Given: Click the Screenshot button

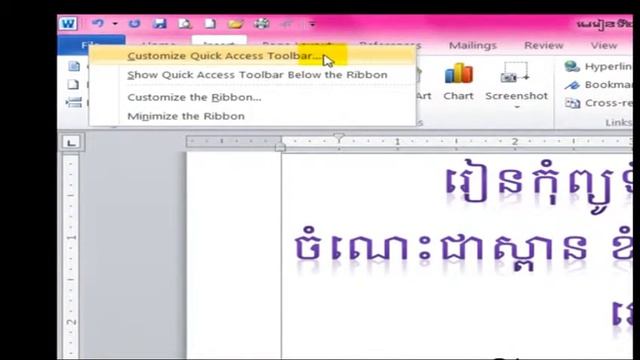Looking at the screenshot, I should click(x=516, y=82).
